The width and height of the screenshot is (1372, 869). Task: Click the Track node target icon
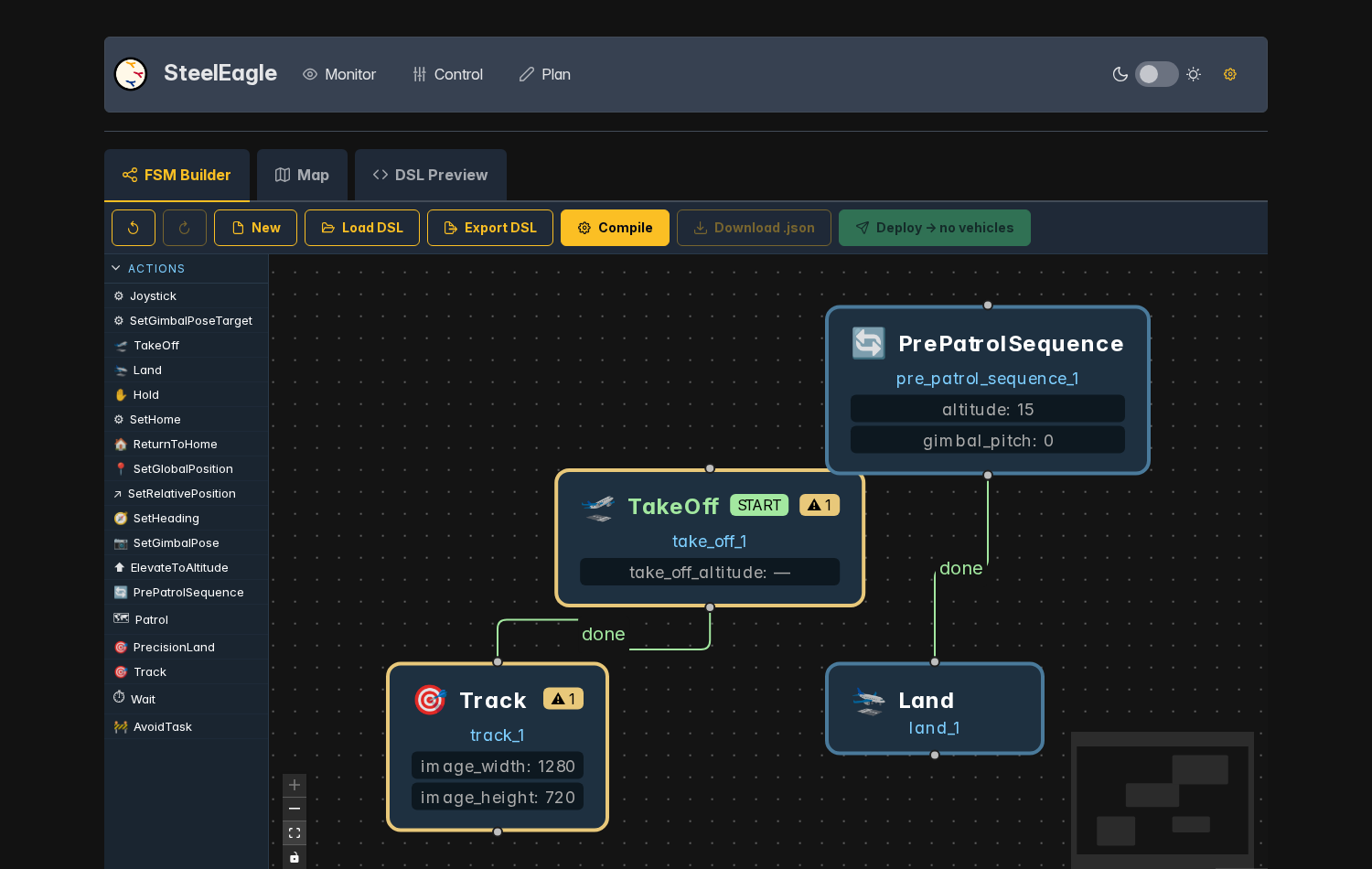point(430,700)
